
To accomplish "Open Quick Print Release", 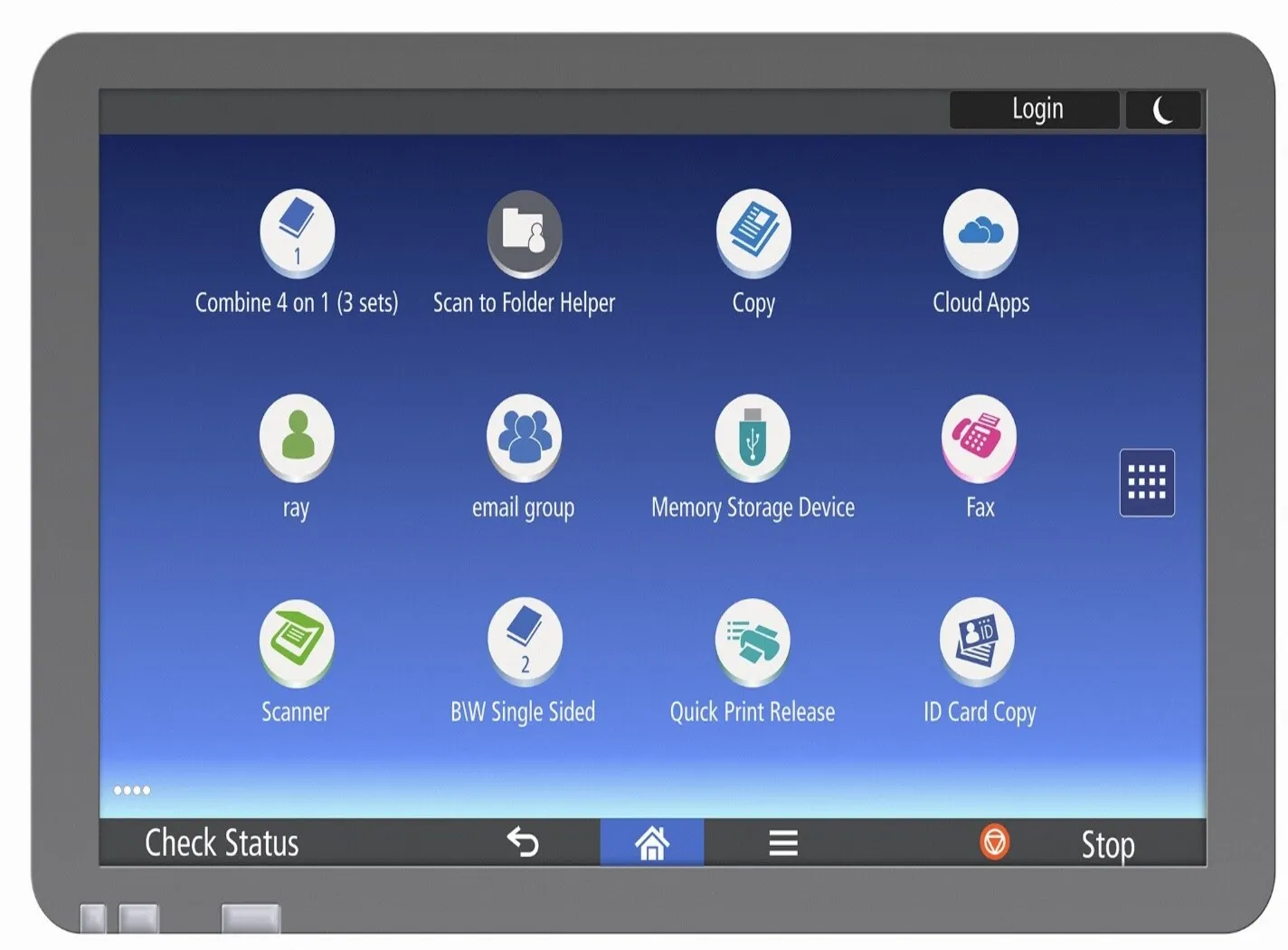I will click(x=753, y=641).
